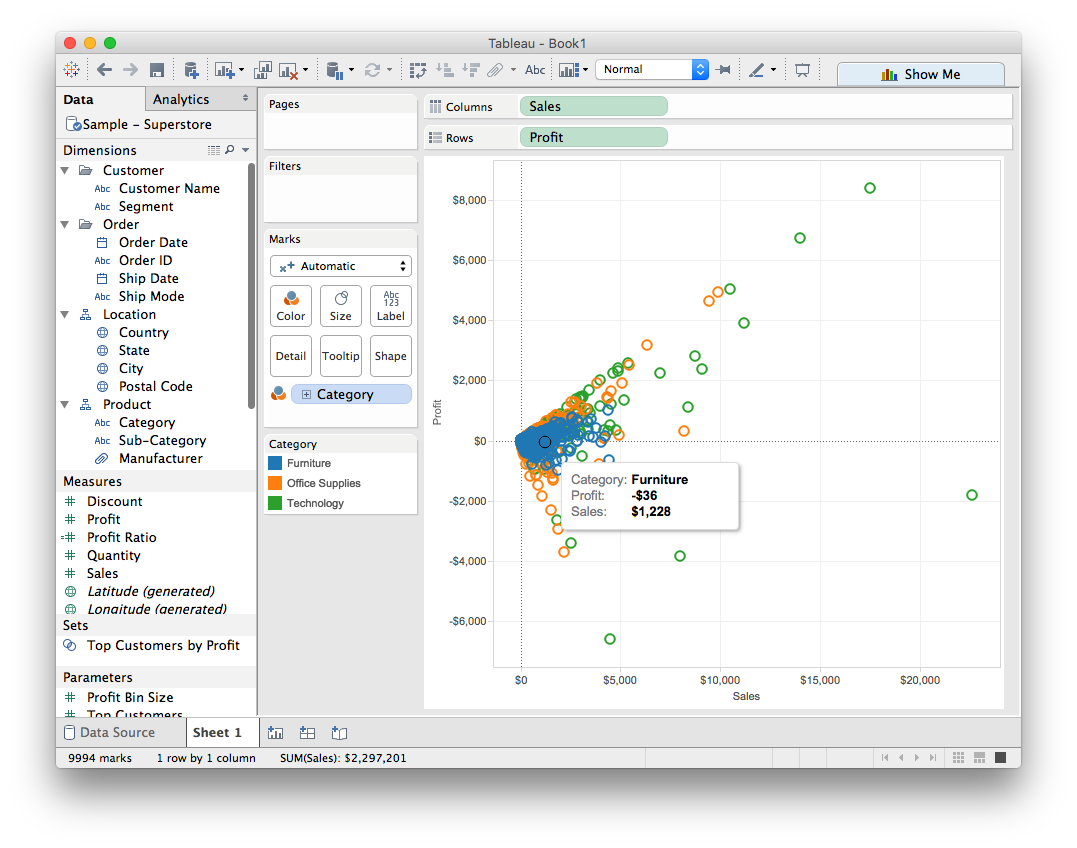Select the Profit Ratio measure

(x=122, y=537)
